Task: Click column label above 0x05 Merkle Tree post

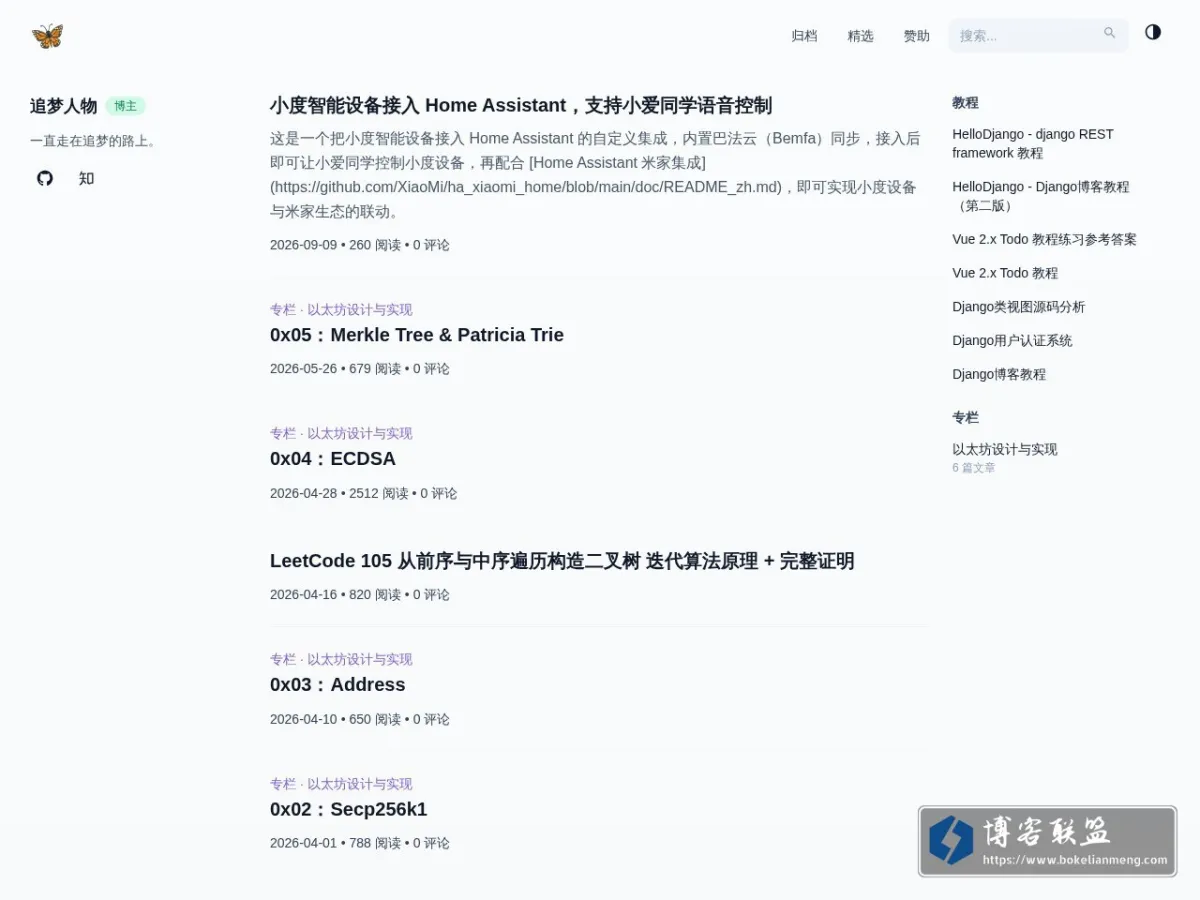Action: pyautogui.click(x=341, y=310)
